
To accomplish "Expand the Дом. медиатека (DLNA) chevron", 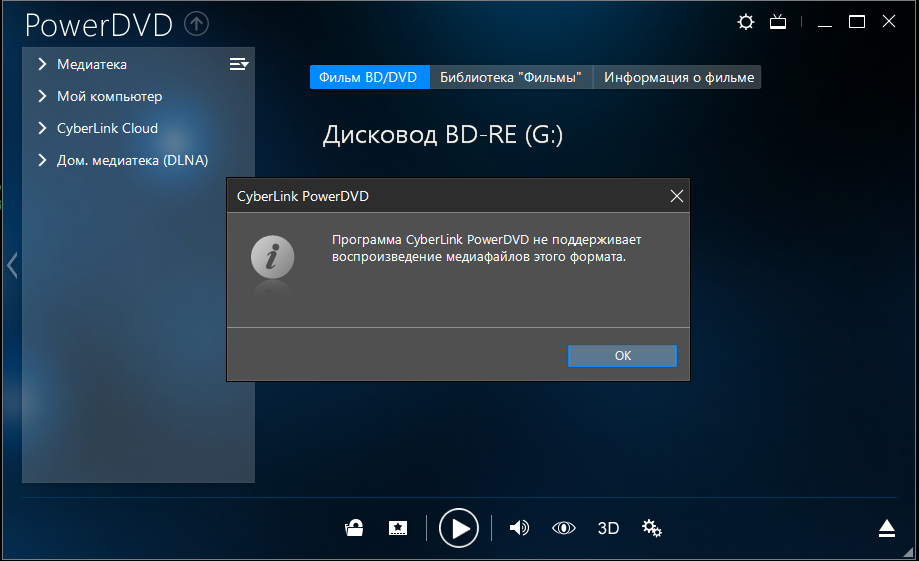I will (42, 160).
